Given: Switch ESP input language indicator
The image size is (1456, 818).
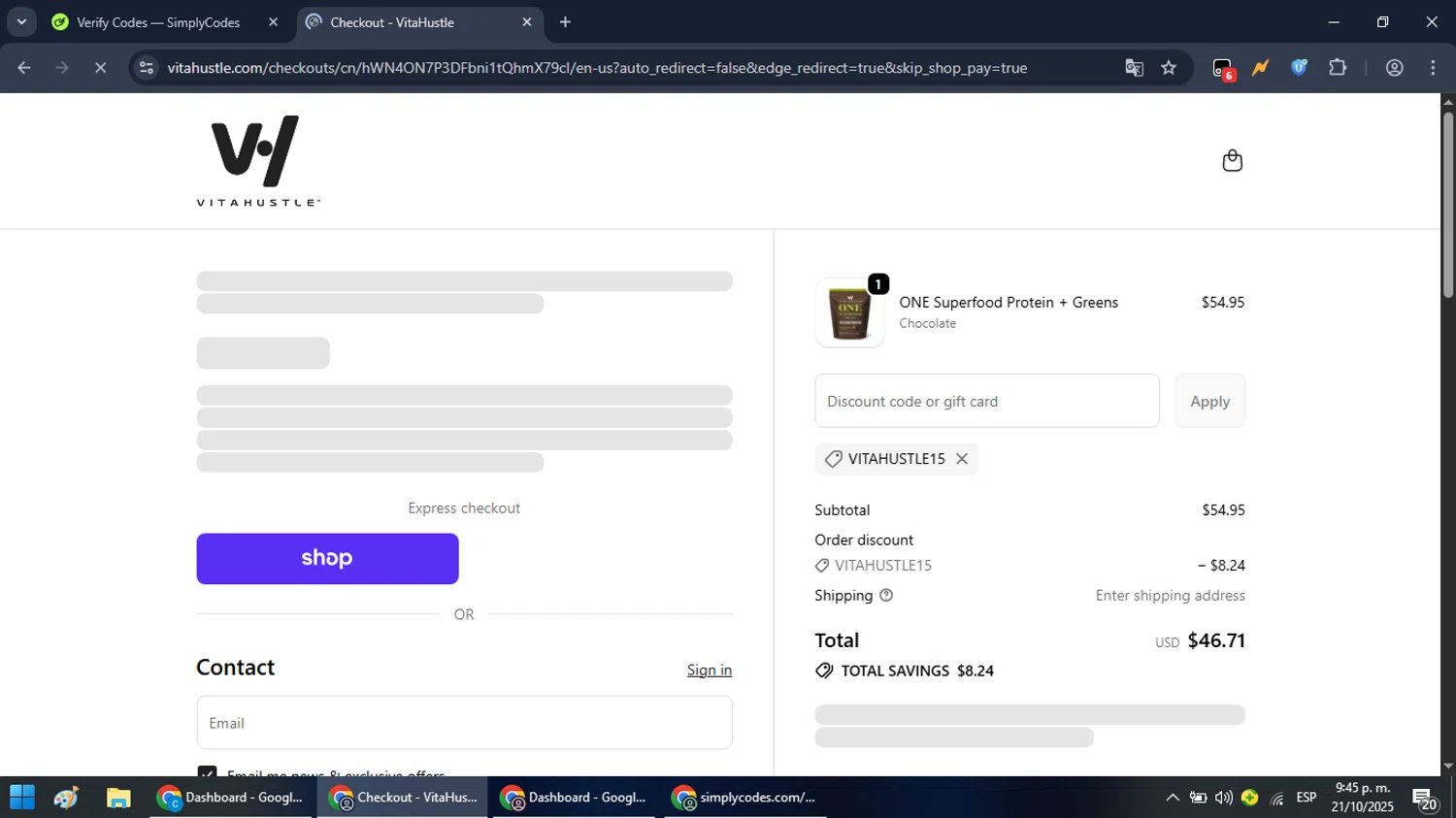Looking at the screenshot, I should pos(1307,798).
